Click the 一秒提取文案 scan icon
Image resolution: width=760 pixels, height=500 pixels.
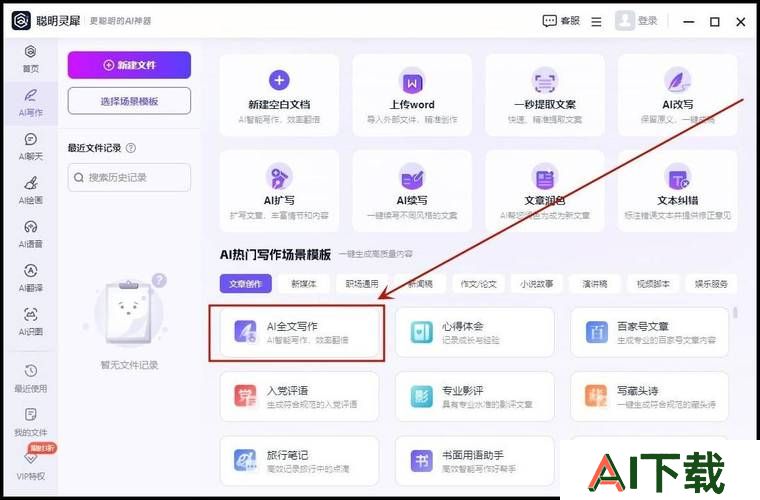click(x=545, y=81)
